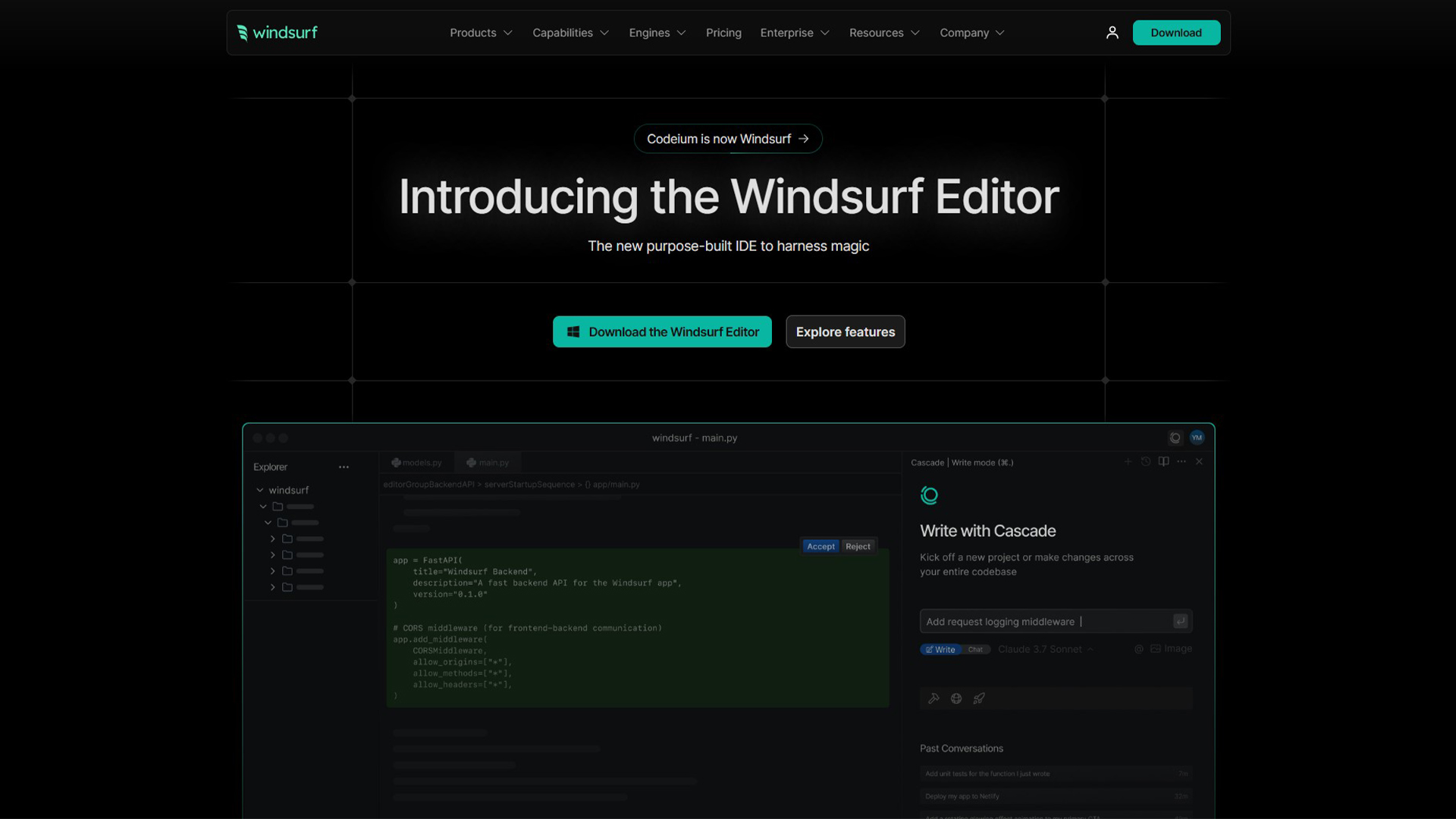Click the Windows logo on download button
This screenshot has height=819, width=1456.
click(573, 332)
